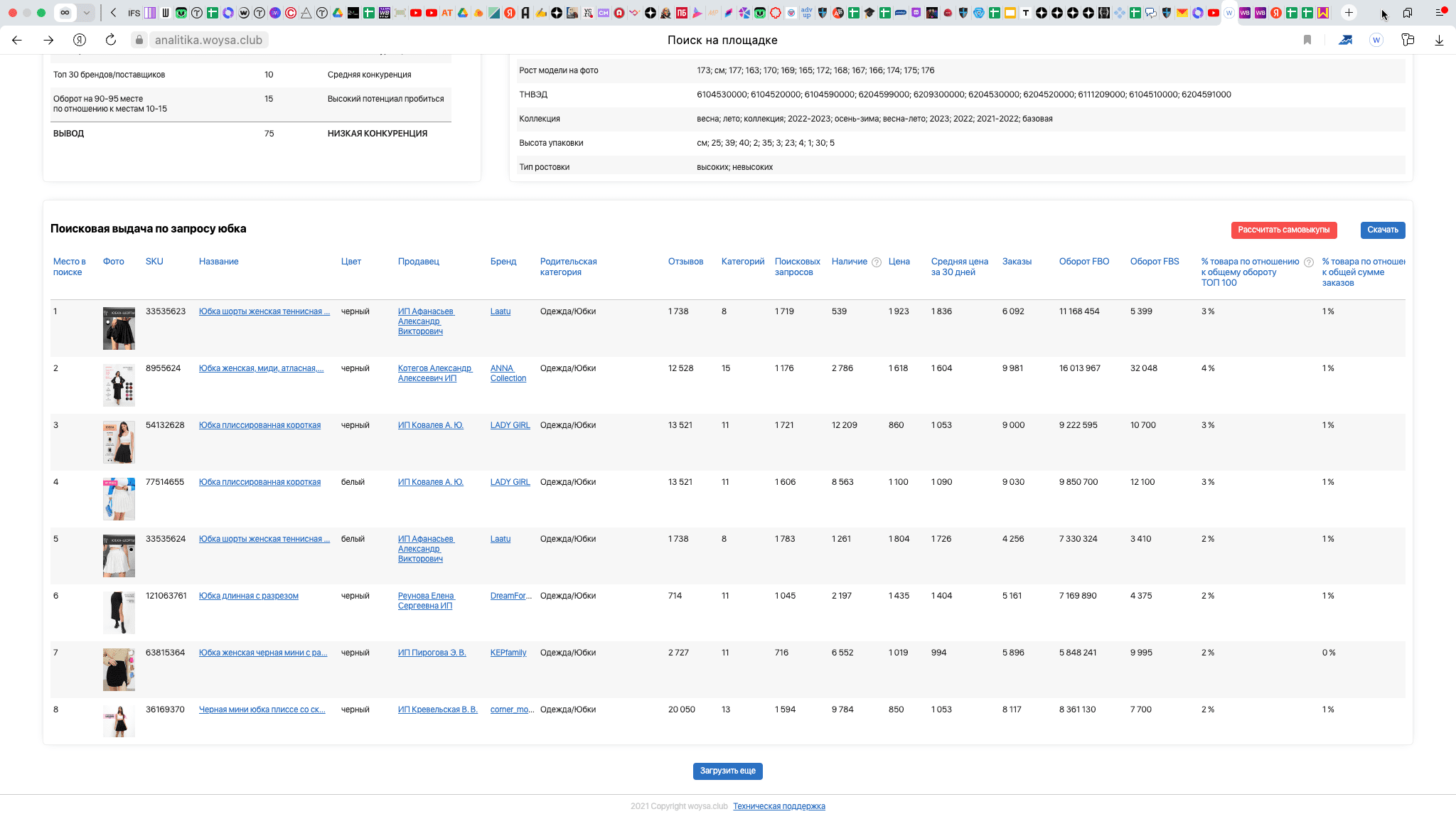Viewport: 1456px width, 819px height.
Task: Click the Наличие help question mark icon
Action: (x=877, y=262)
